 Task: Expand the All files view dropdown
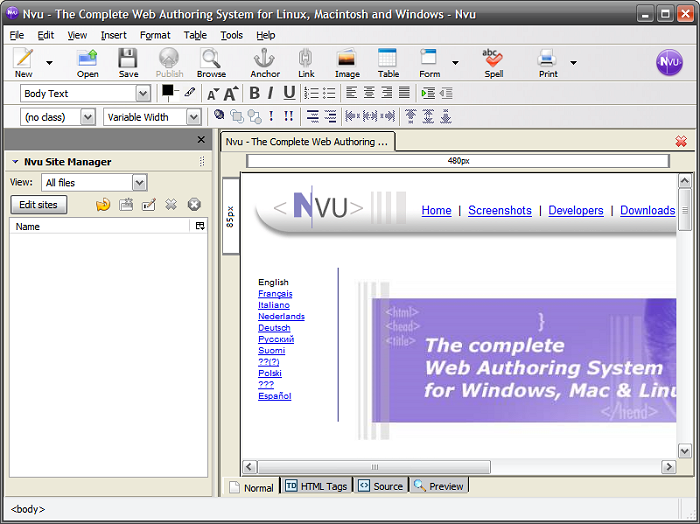point(94,183)
